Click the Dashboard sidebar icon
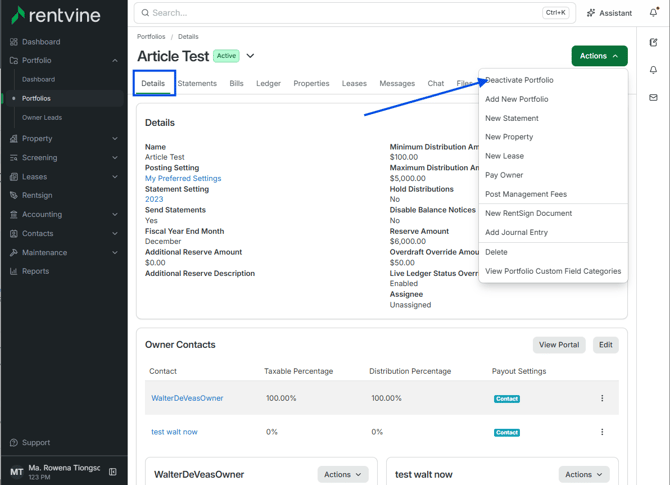The height and width of the screenshot is (485, 670). pyautogui.click(x=14, y=42)
